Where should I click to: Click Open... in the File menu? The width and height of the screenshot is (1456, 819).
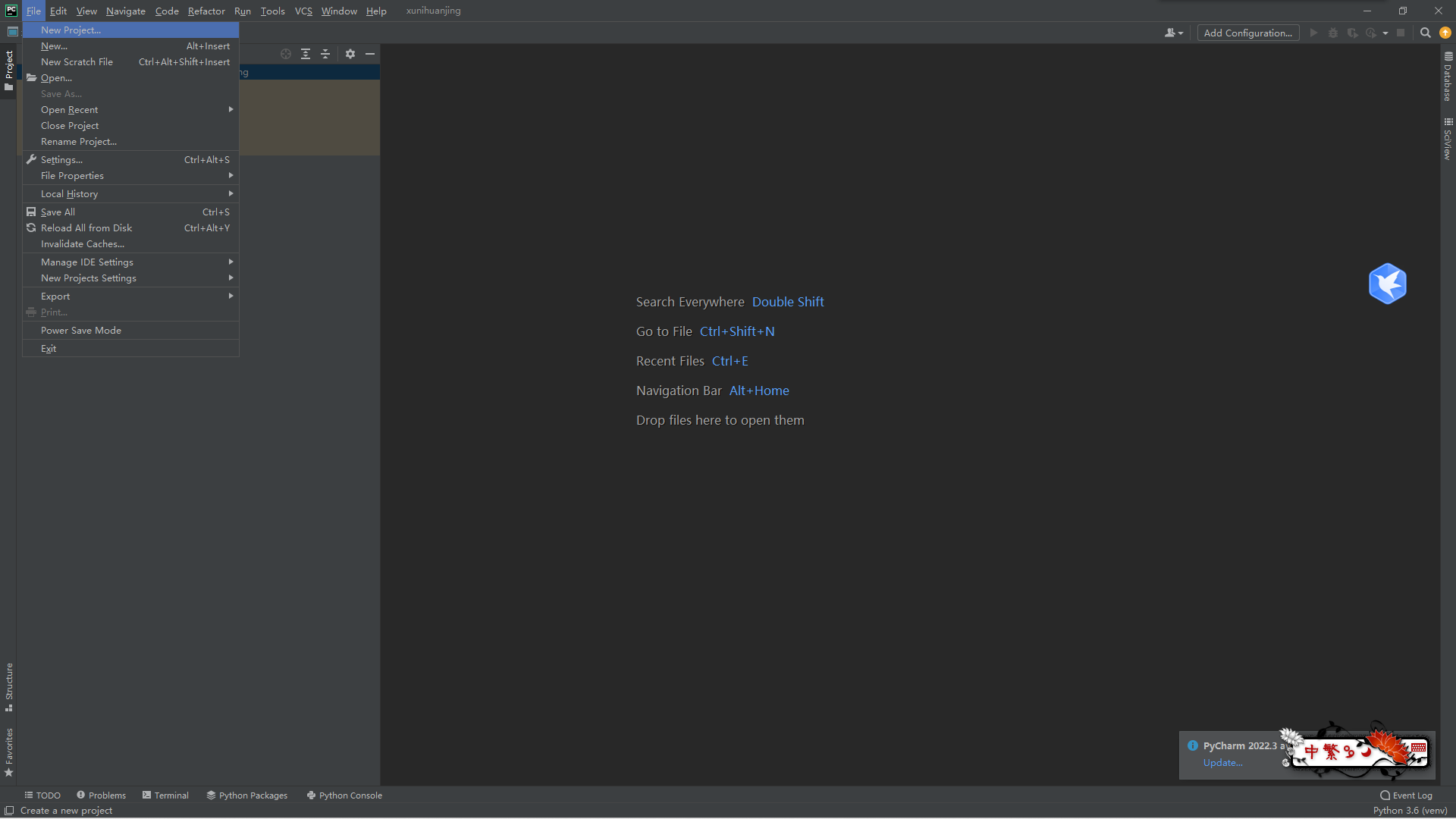(x=130, y=78)
